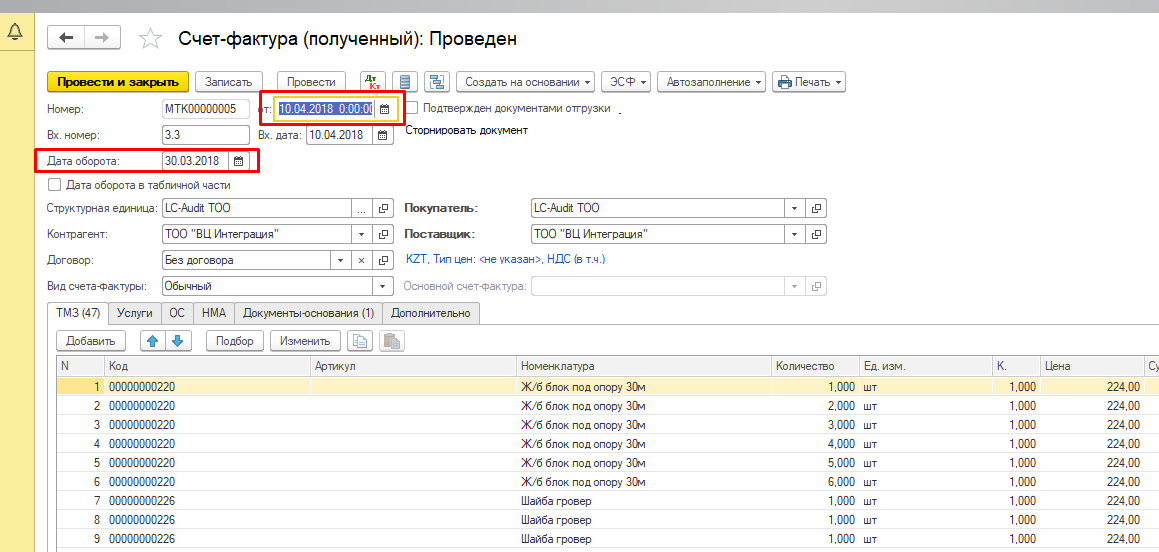
Task: Switch to Услуги tab
Action: point(135,313)
